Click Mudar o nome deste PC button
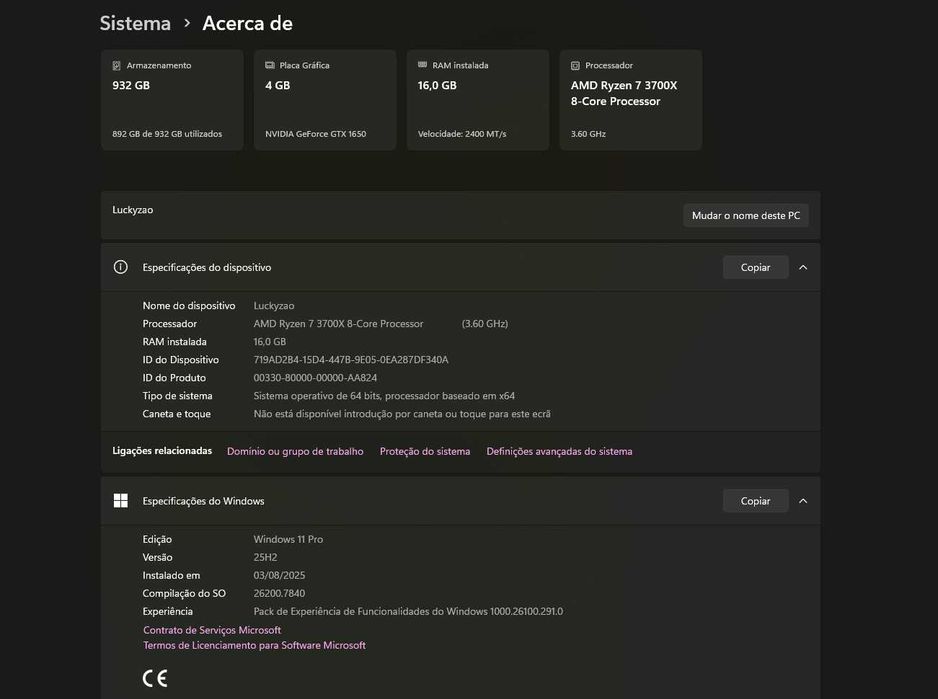The height and width of the screenshot is (699, 938). coord(746,215)
